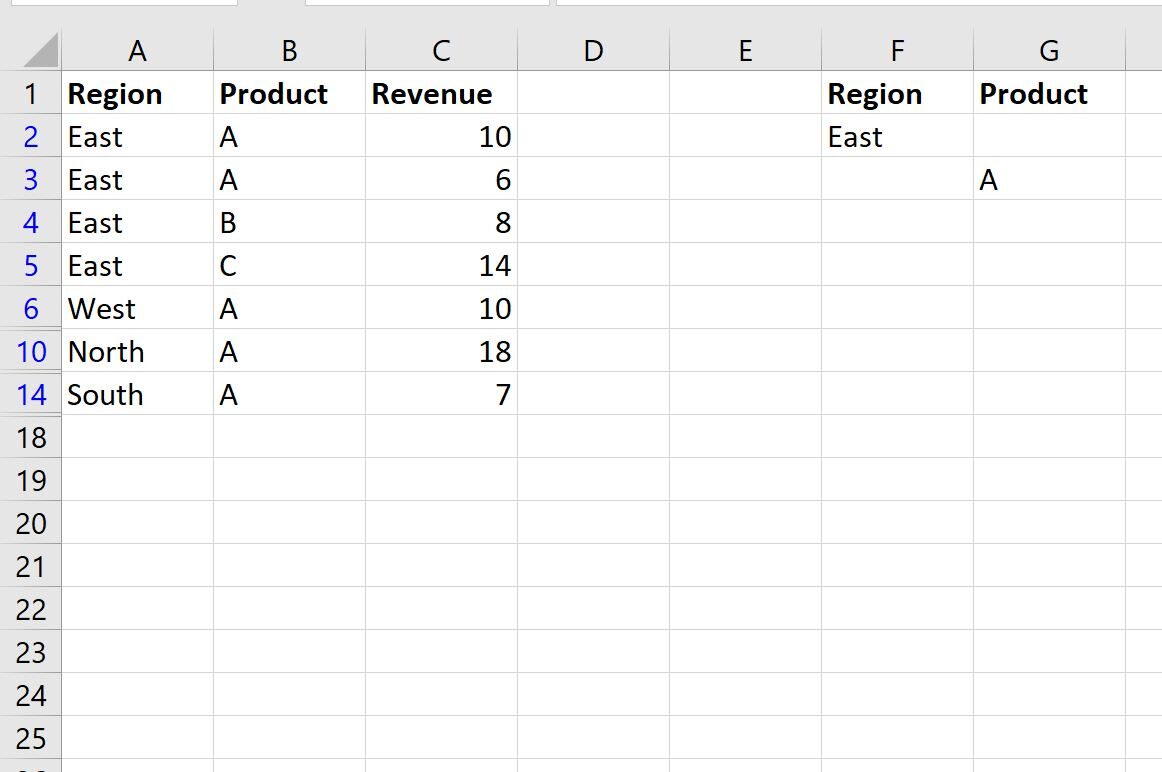Select column F header
Viewport: 1162px width, 772px height.
pos(897,50)
